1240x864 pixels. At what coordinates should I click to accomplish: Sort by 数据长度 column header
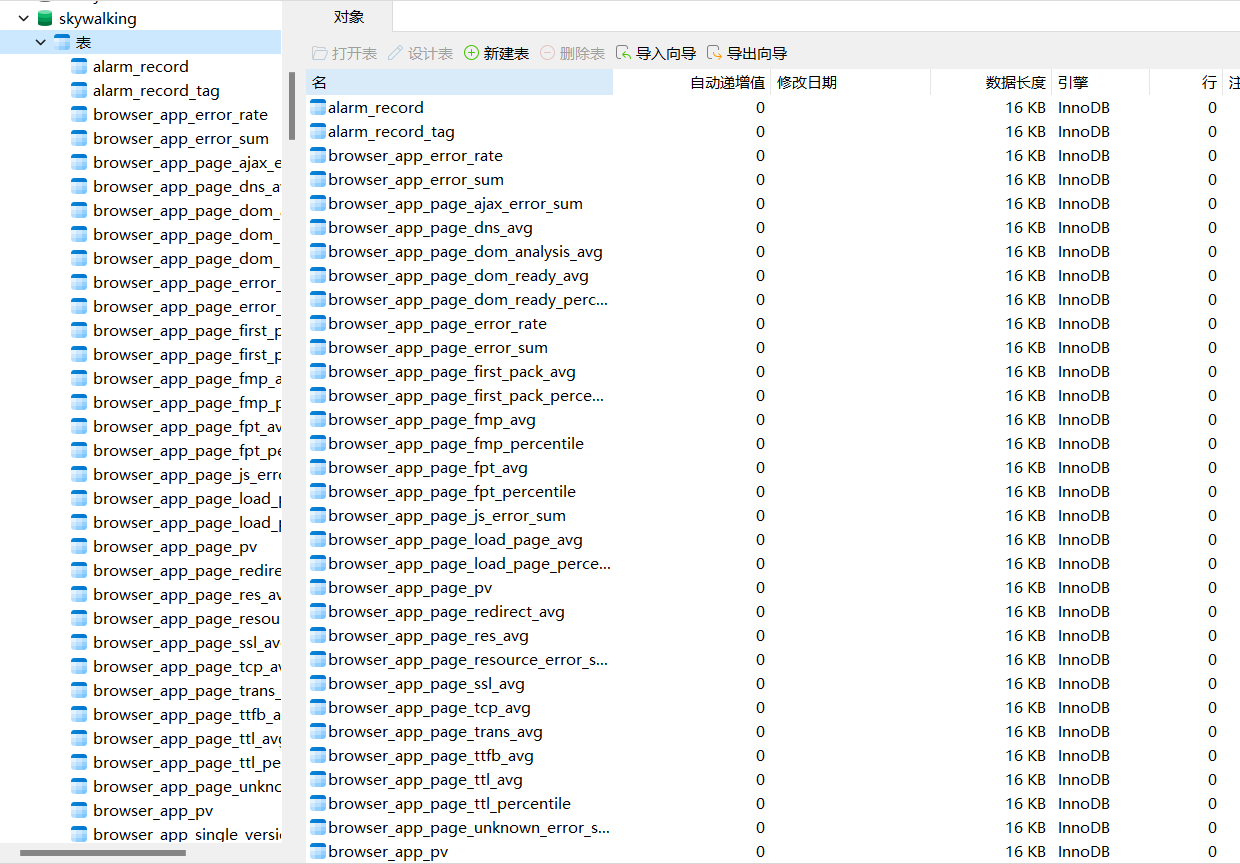pos(1015,82)
